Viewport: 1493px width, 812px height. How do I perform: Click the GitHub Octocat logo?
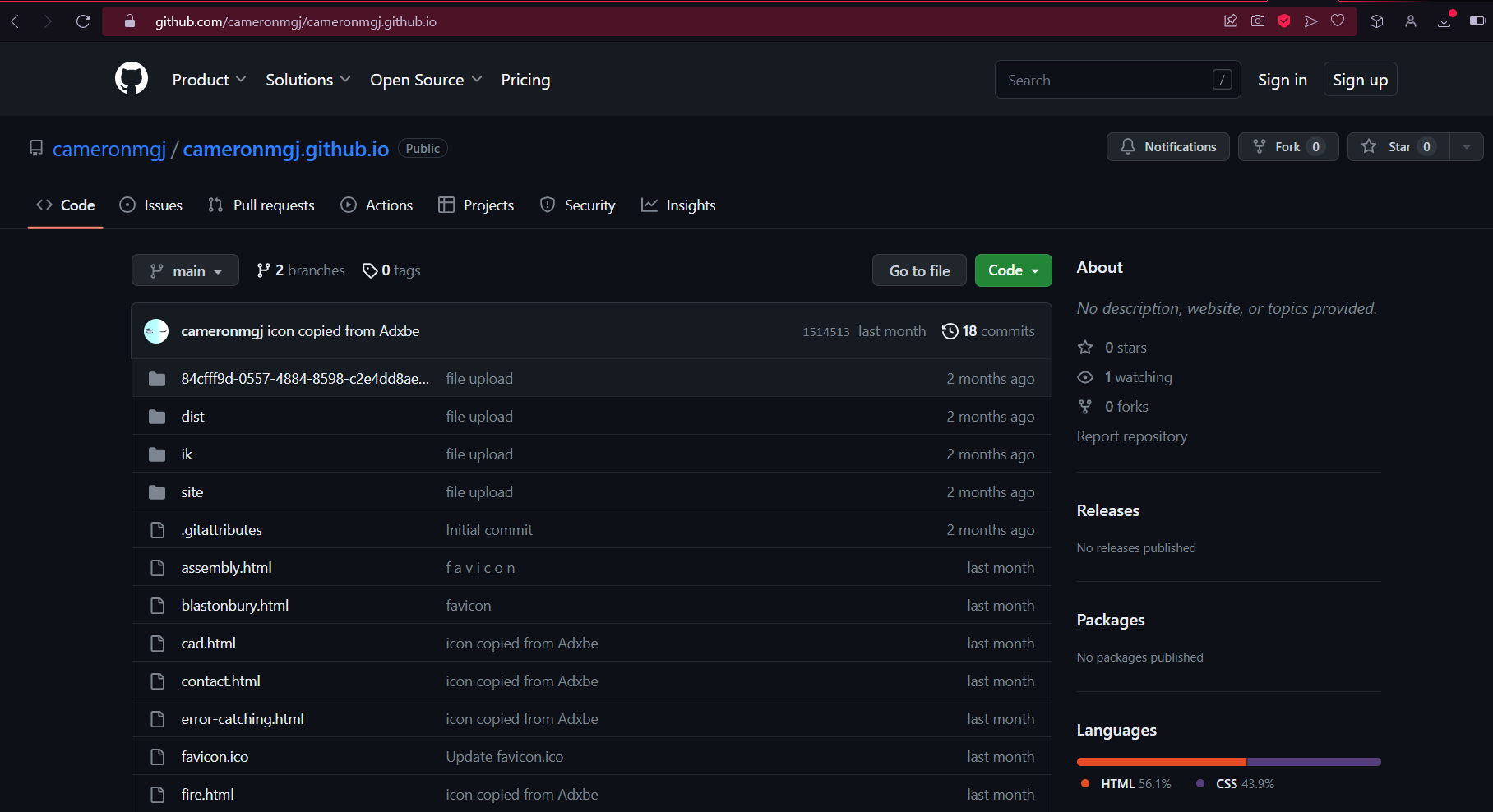132,79
